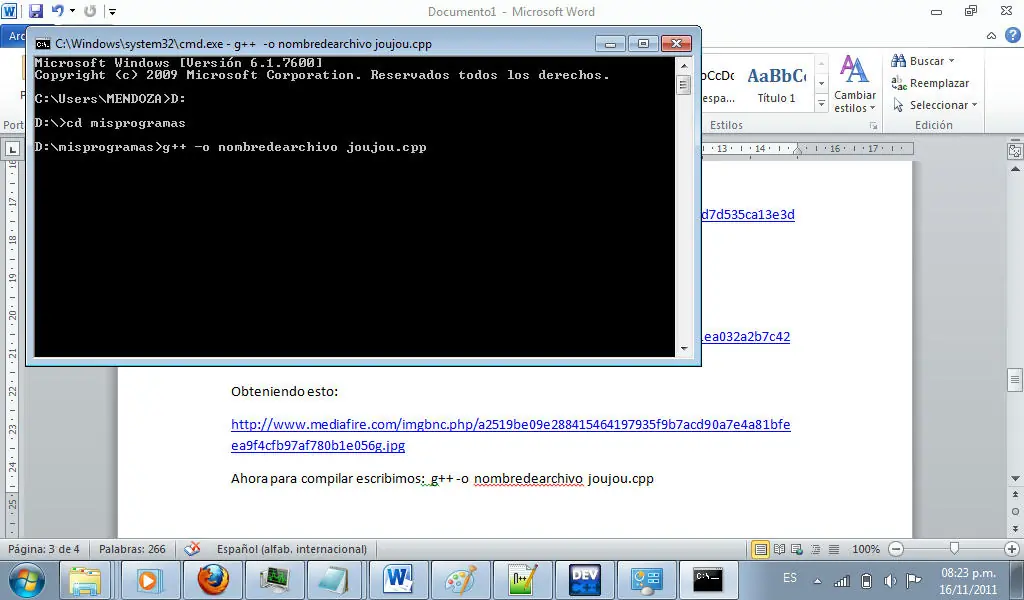The width and height of the screenshot is (1024, 600).
Task: Click the Word scrollbar down arrow
Action: pos(1015,479)
